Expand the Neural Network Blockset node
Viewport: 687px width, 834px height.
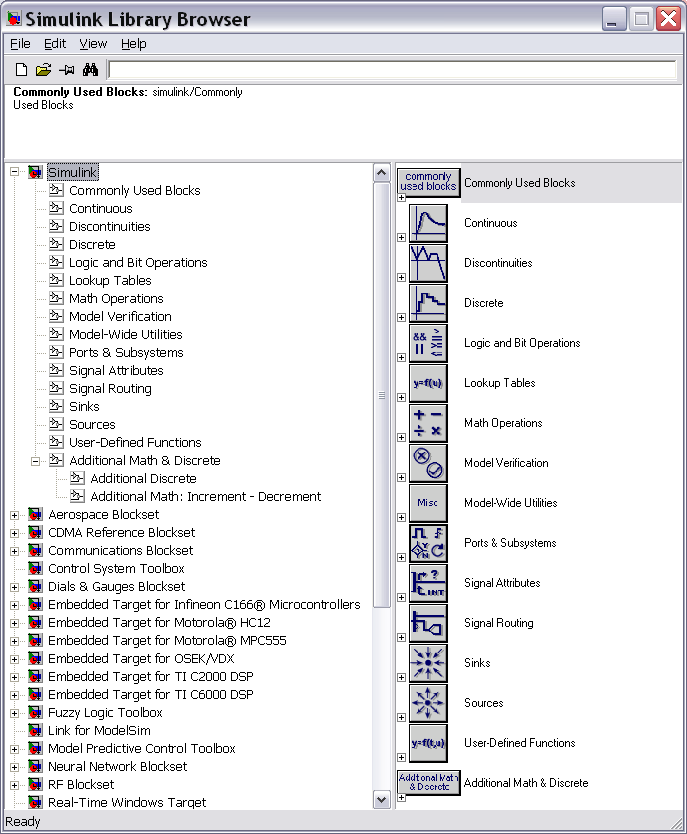point(14,767)
